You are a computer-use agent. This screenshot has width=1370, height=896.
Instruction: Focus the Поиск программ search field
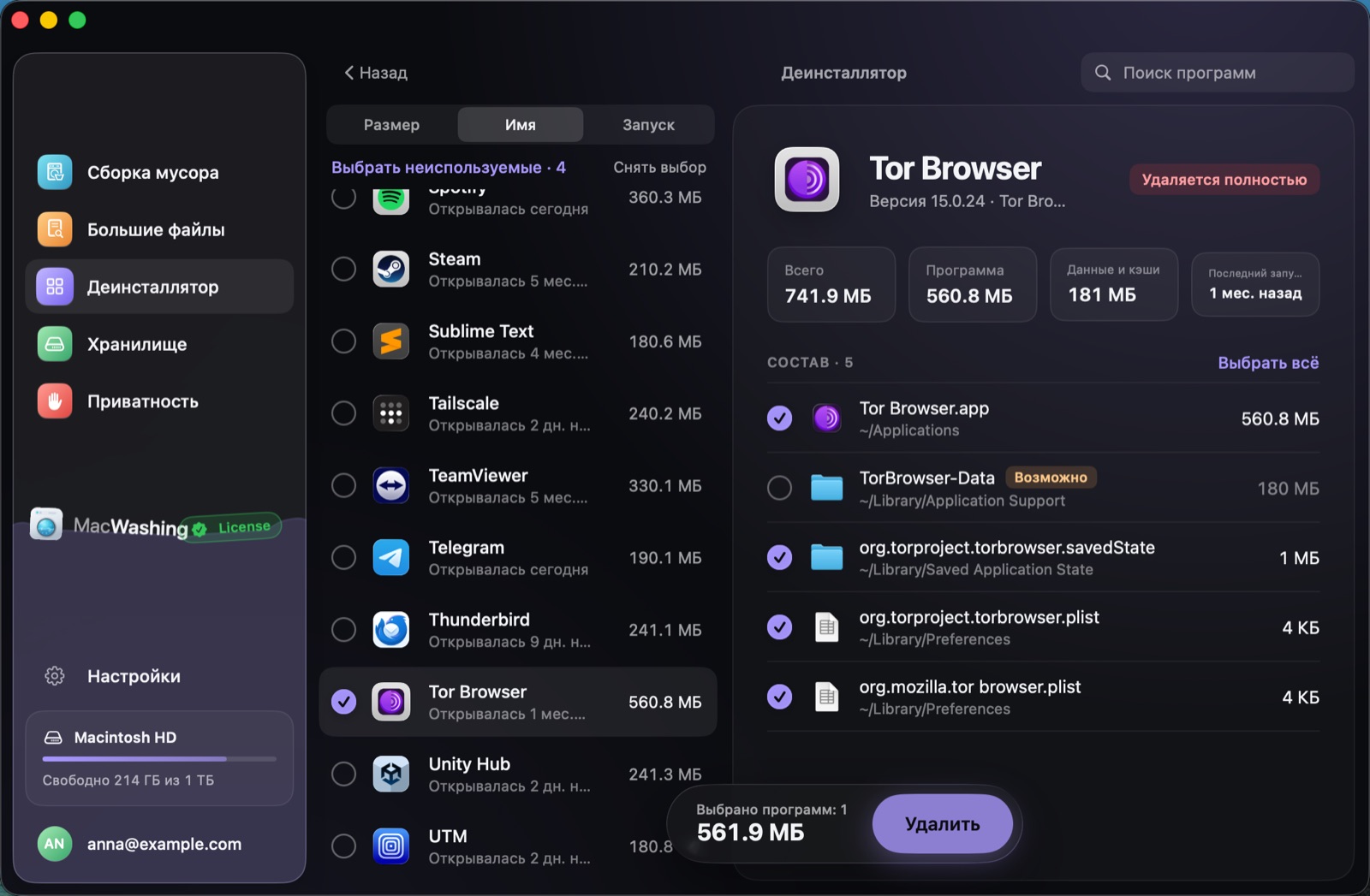[x=1217, y=73]
